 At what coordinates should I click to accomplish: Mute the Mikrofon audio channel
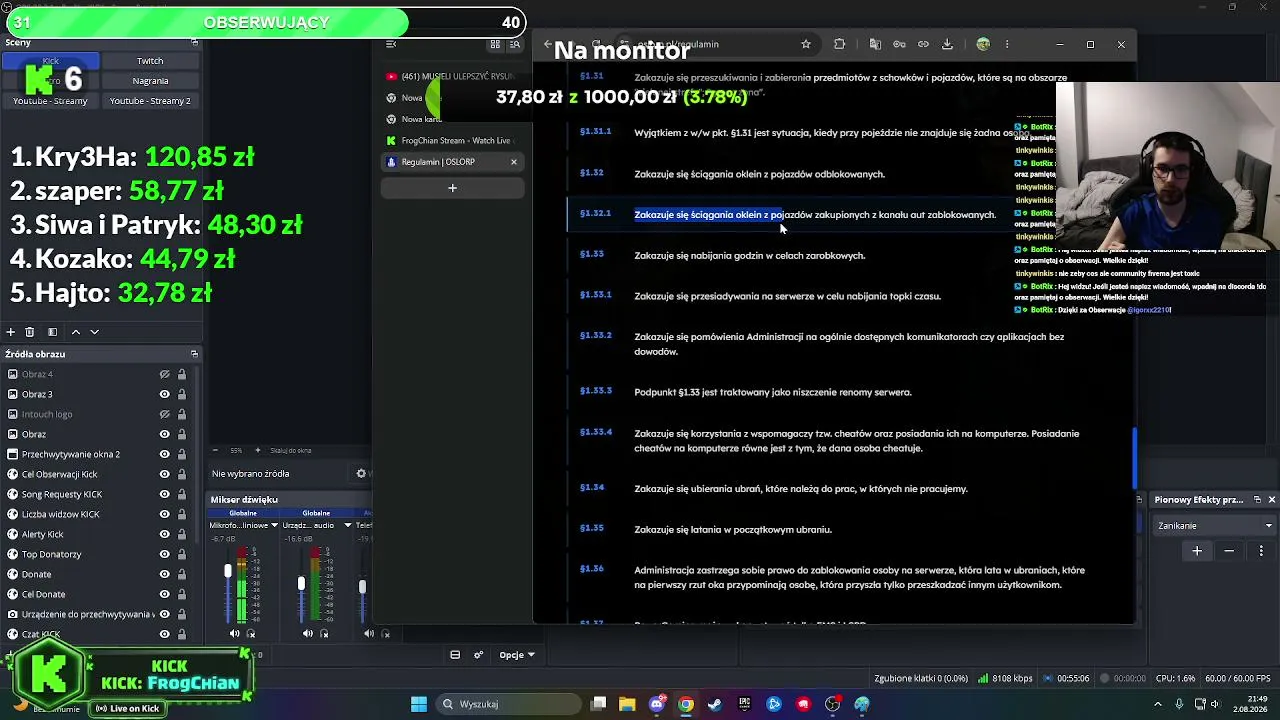point(235,633)
